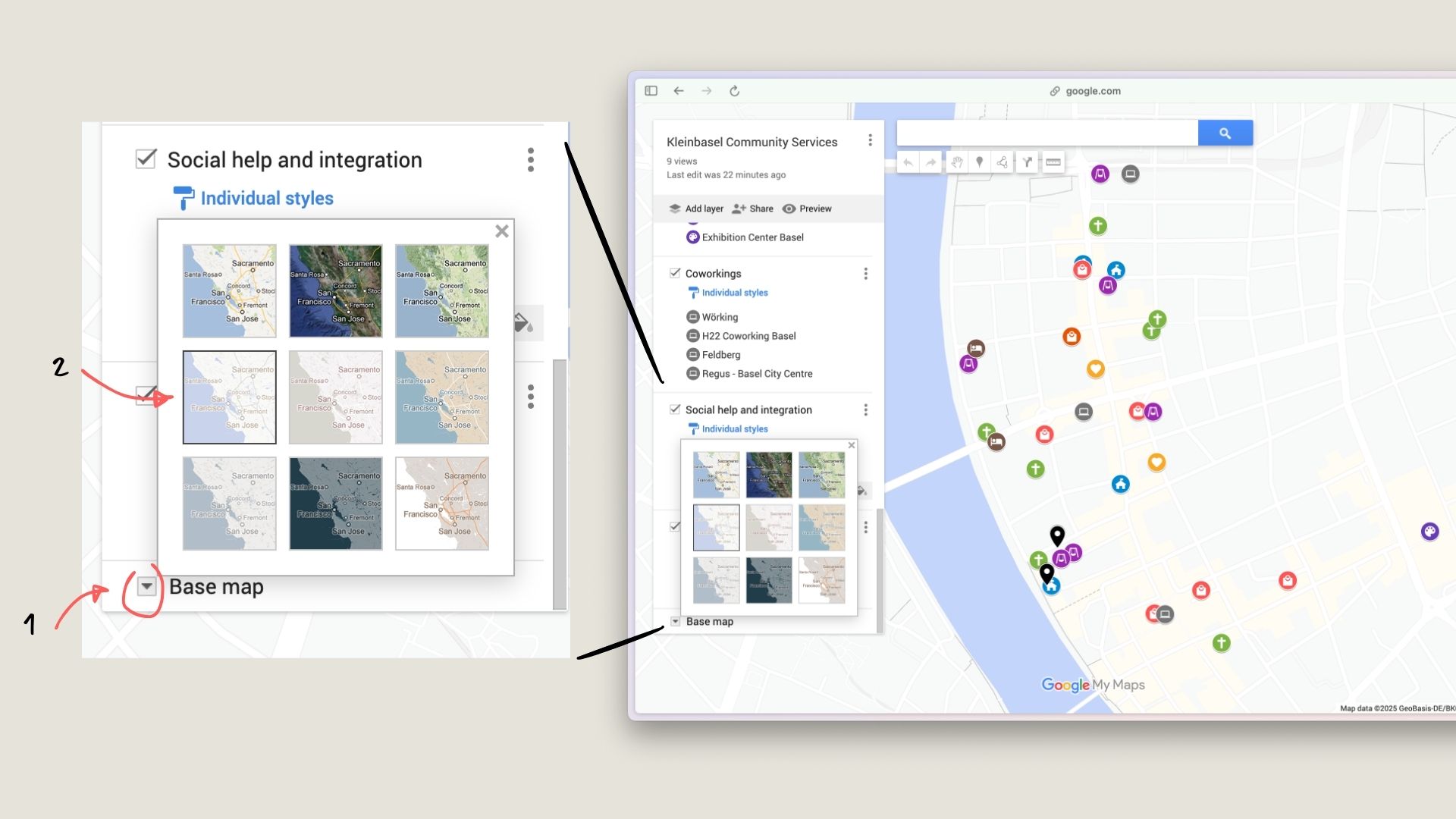Click the purple palette marker on the map
The height and width of the screenshot is (819, 1456).
(1429, 532)
